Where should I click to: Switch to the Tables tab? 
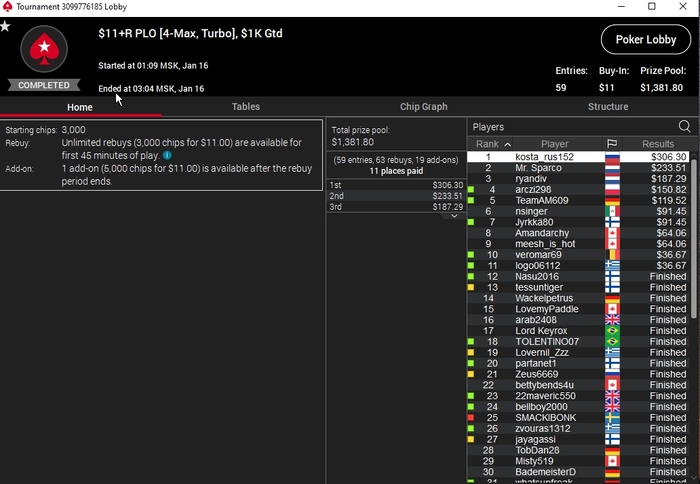tap(246, 107)
